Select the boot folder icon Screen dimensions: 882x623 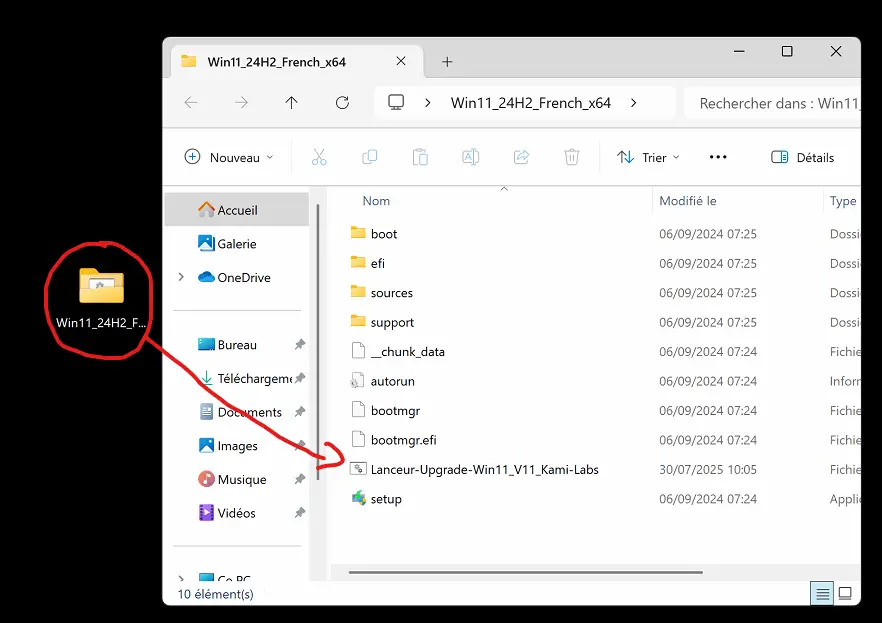tap(358, 233)
